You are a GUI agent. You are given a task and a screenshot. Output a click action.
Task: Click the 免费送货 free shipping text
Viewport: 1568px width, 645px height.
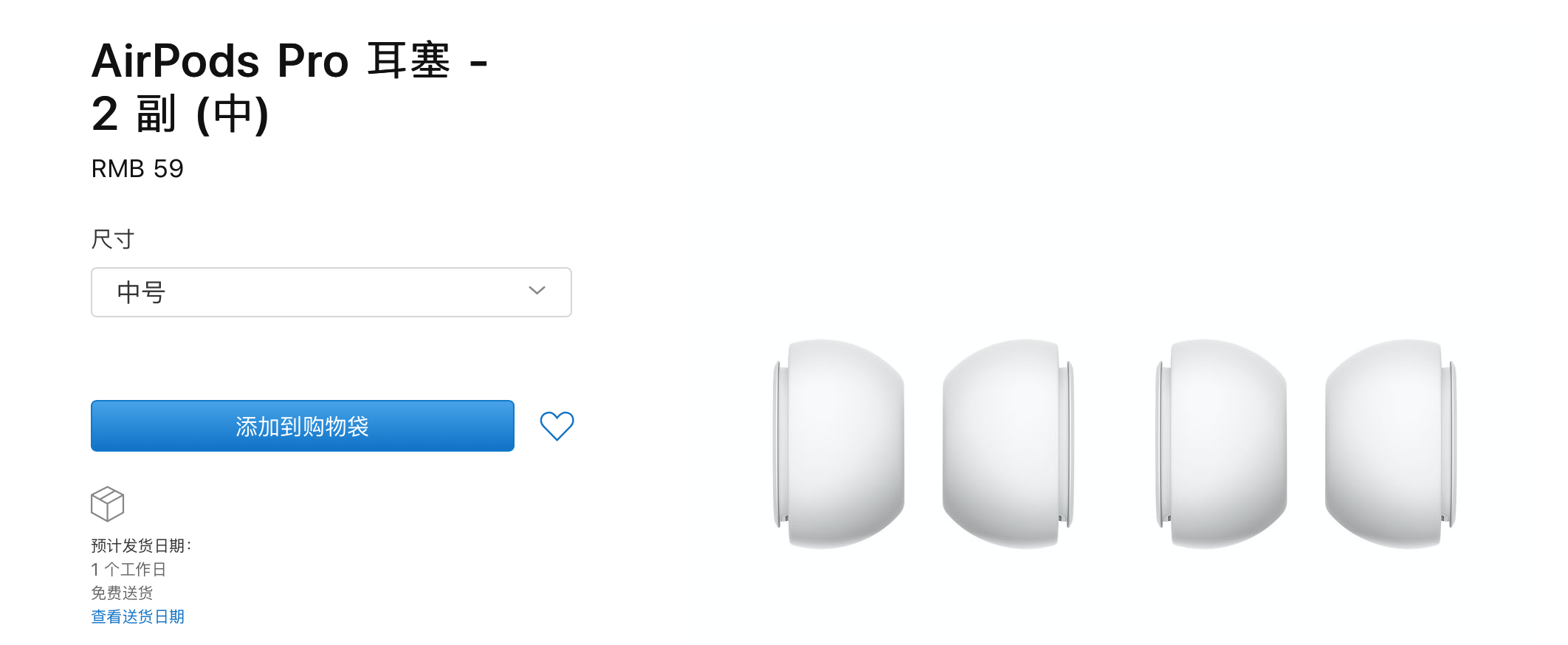pos(122,593)
